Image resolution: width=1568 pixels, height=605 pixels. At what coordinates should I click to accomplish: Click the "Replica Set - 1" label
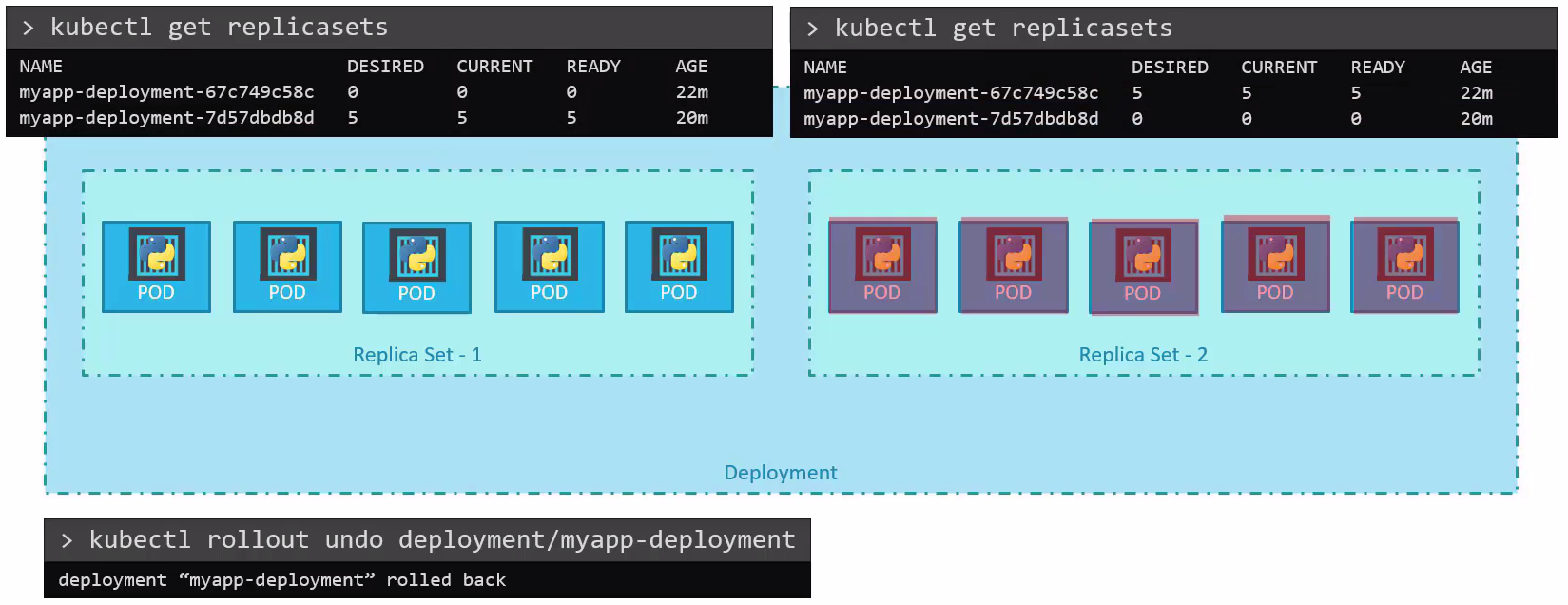click(417, 355)
